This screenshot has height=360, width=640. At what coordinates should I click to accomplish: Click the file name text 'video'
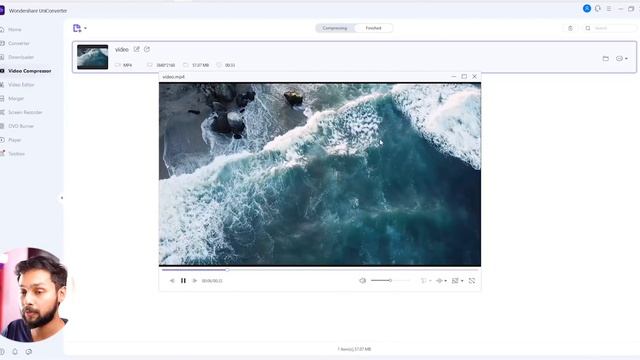point(122,49)
